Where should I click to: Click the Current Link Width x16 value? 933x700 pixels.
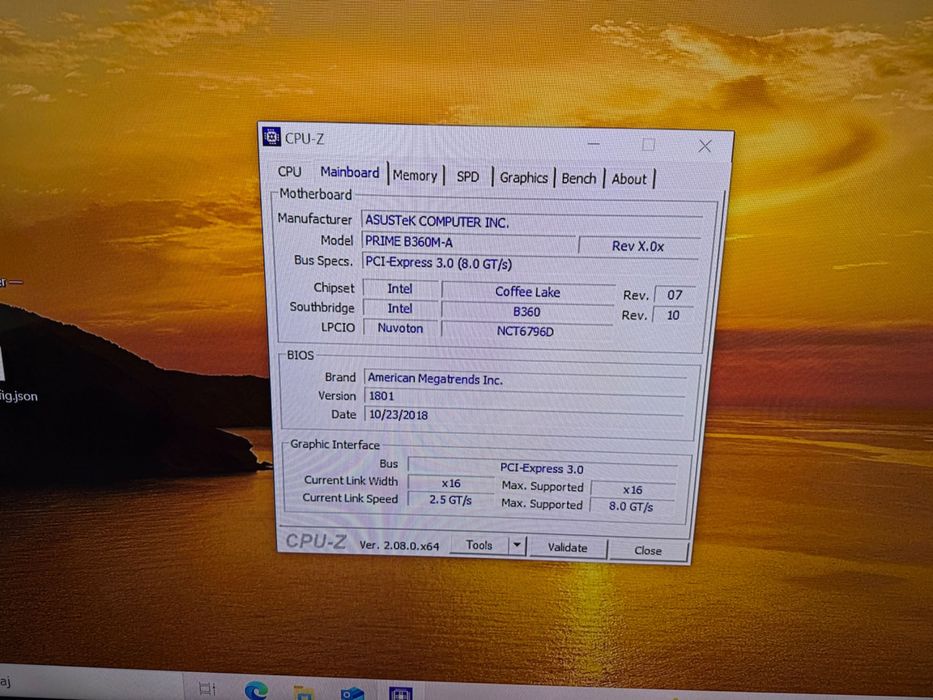(x=451, y=483)
